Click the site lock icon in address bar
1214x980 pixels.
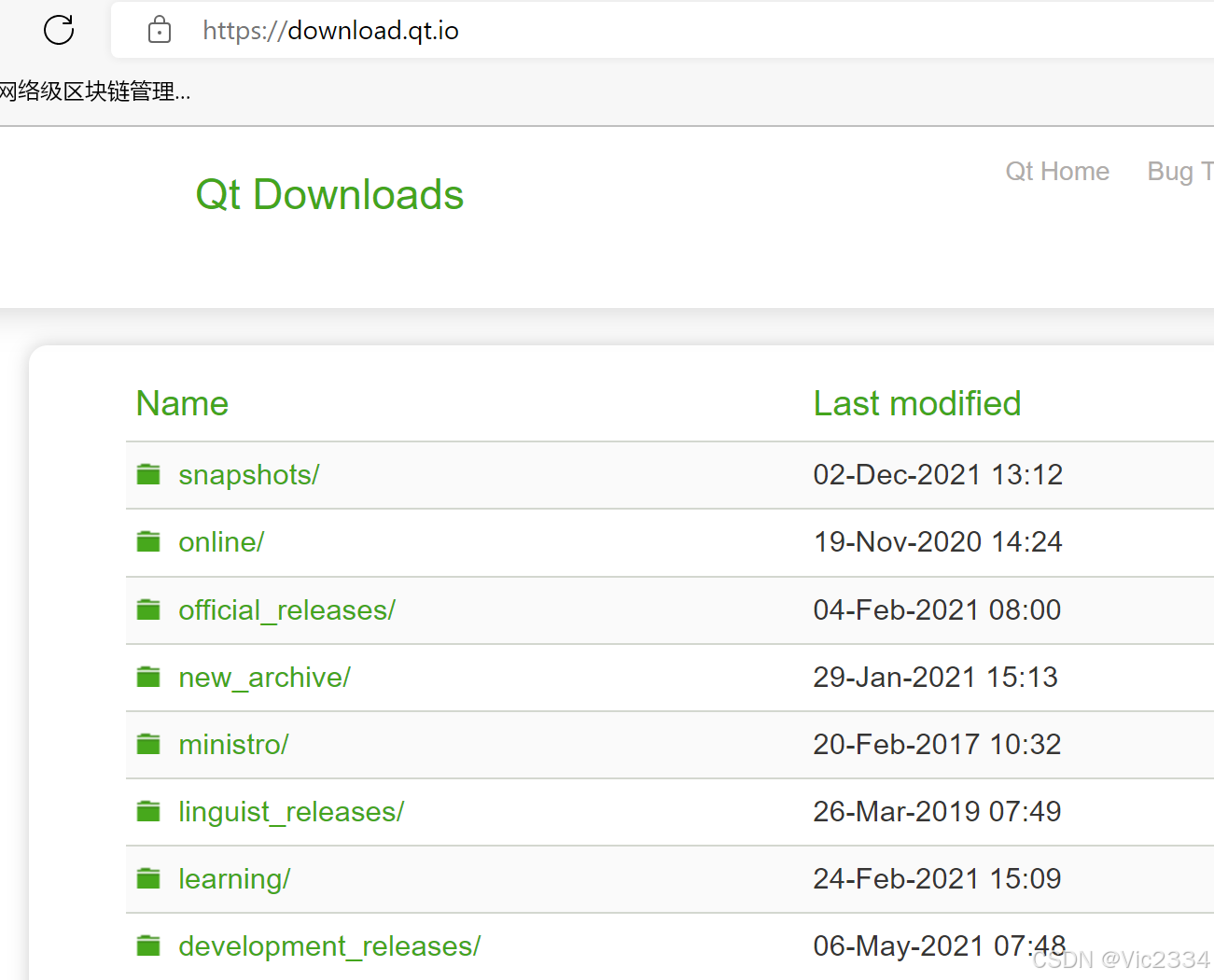pos(160,30)
